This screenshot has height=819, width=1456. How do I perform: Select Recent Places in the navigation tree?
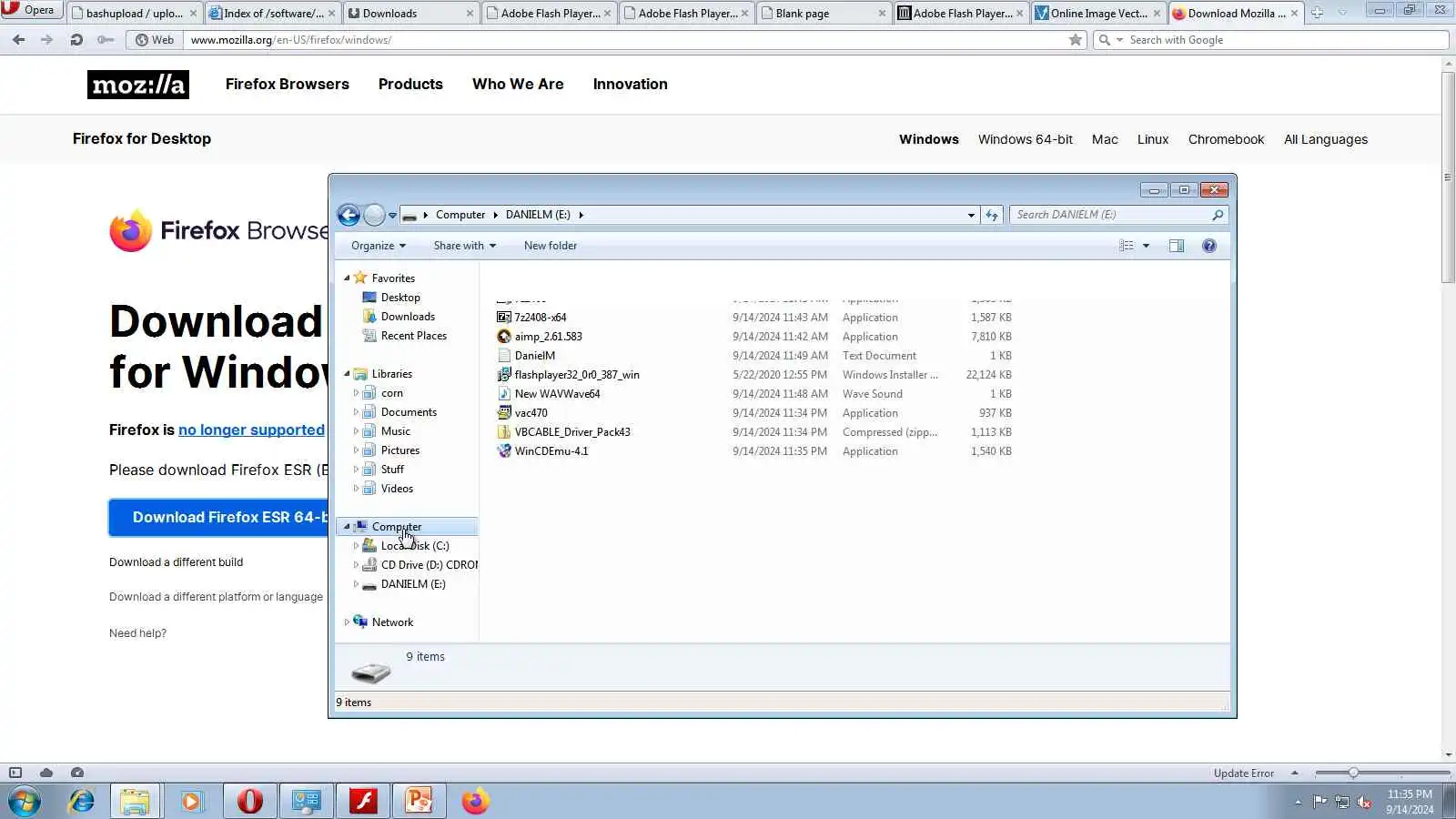click(x=414, y=336)
